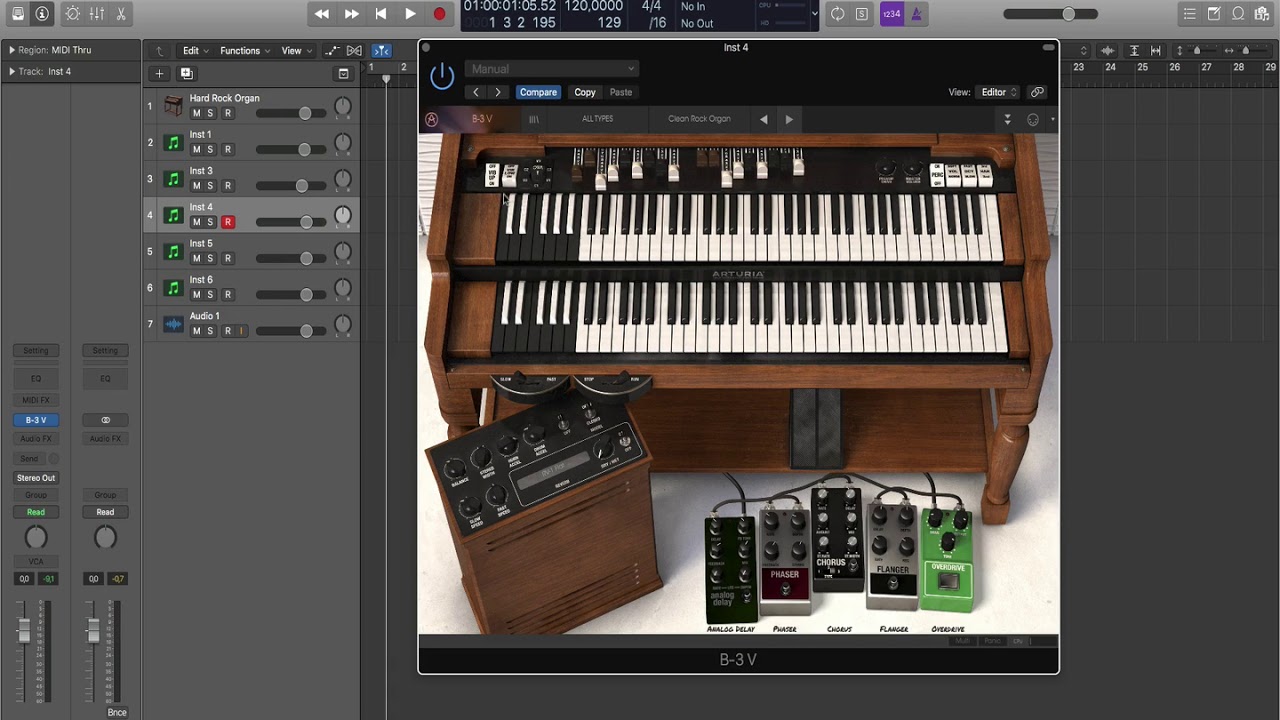Open the Functions menu
This screenshot has height=720, width=1280.
click(245, 51)
